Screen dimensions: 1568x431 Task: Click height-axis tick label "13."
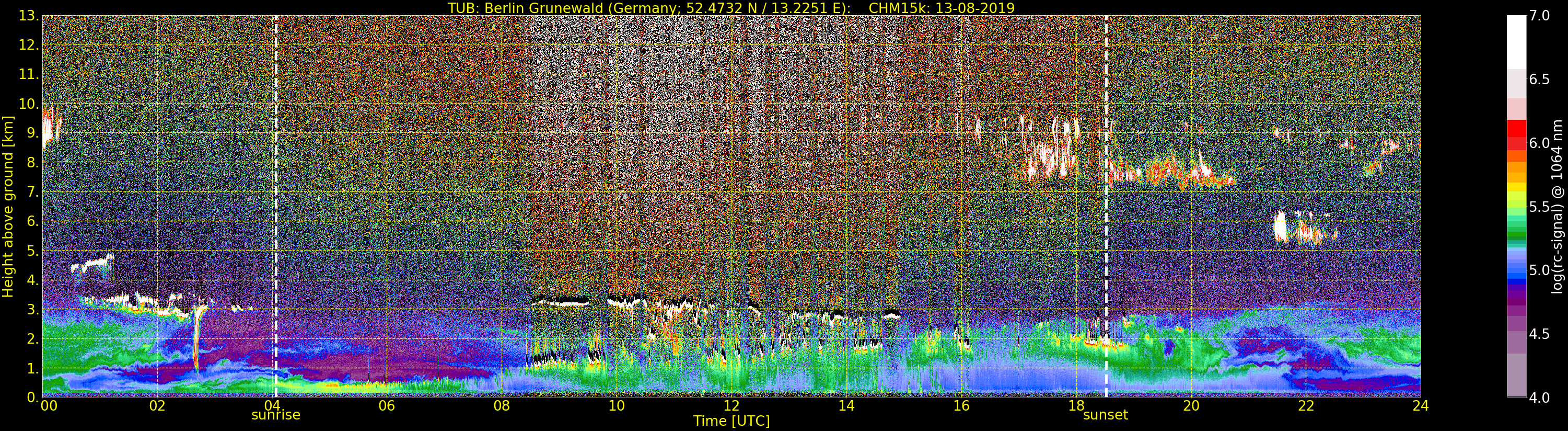[29, 16]
